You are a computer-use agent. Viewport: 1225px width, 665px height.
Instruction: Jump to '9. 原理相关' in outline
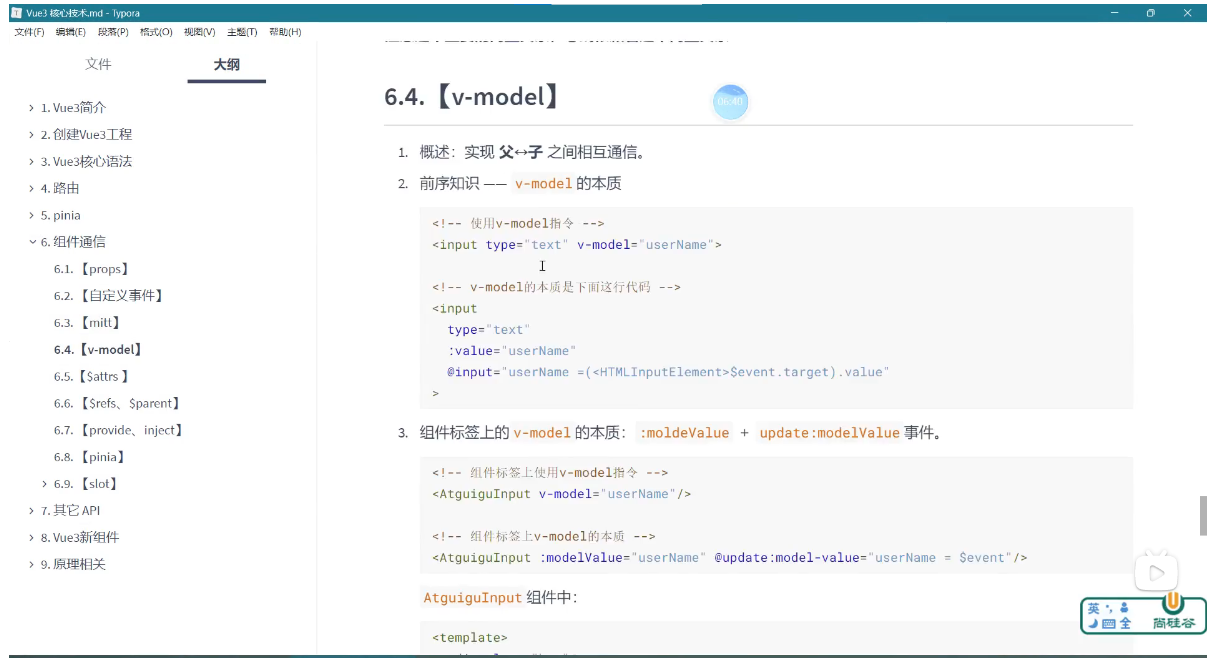(x=73, y=565)
